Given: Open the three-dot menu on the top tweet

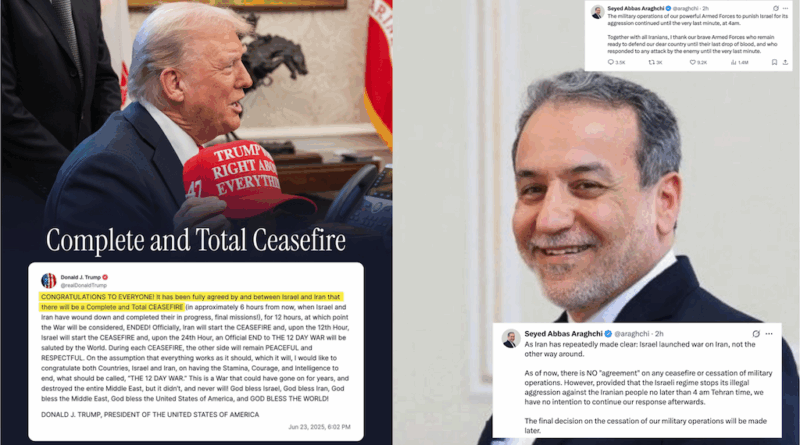Looking at the screenshot, I should coord(785,8).
